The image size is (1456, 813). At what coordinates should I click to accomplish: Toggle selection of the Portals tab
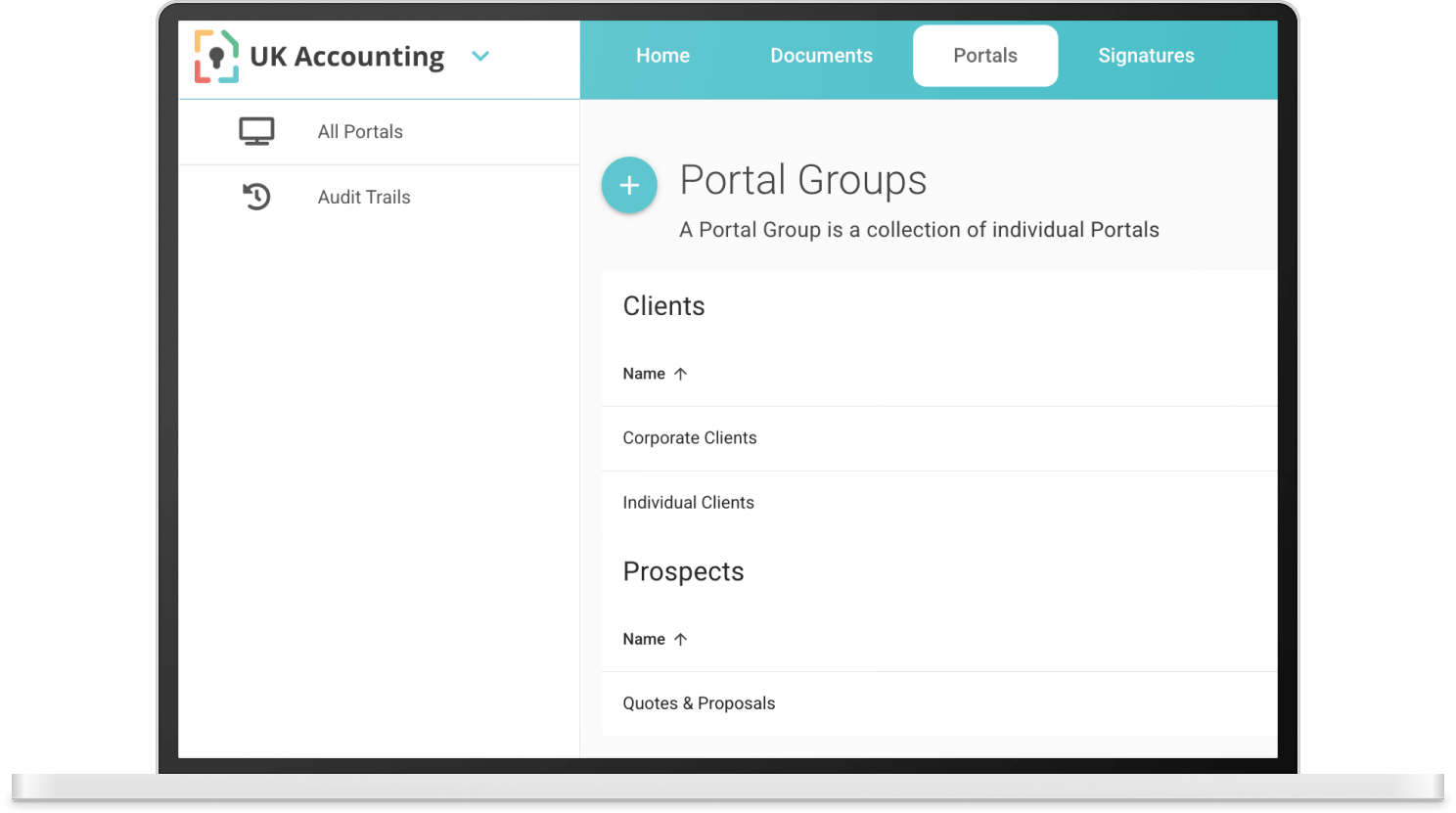pyautogui.click(x=984, y=56)
